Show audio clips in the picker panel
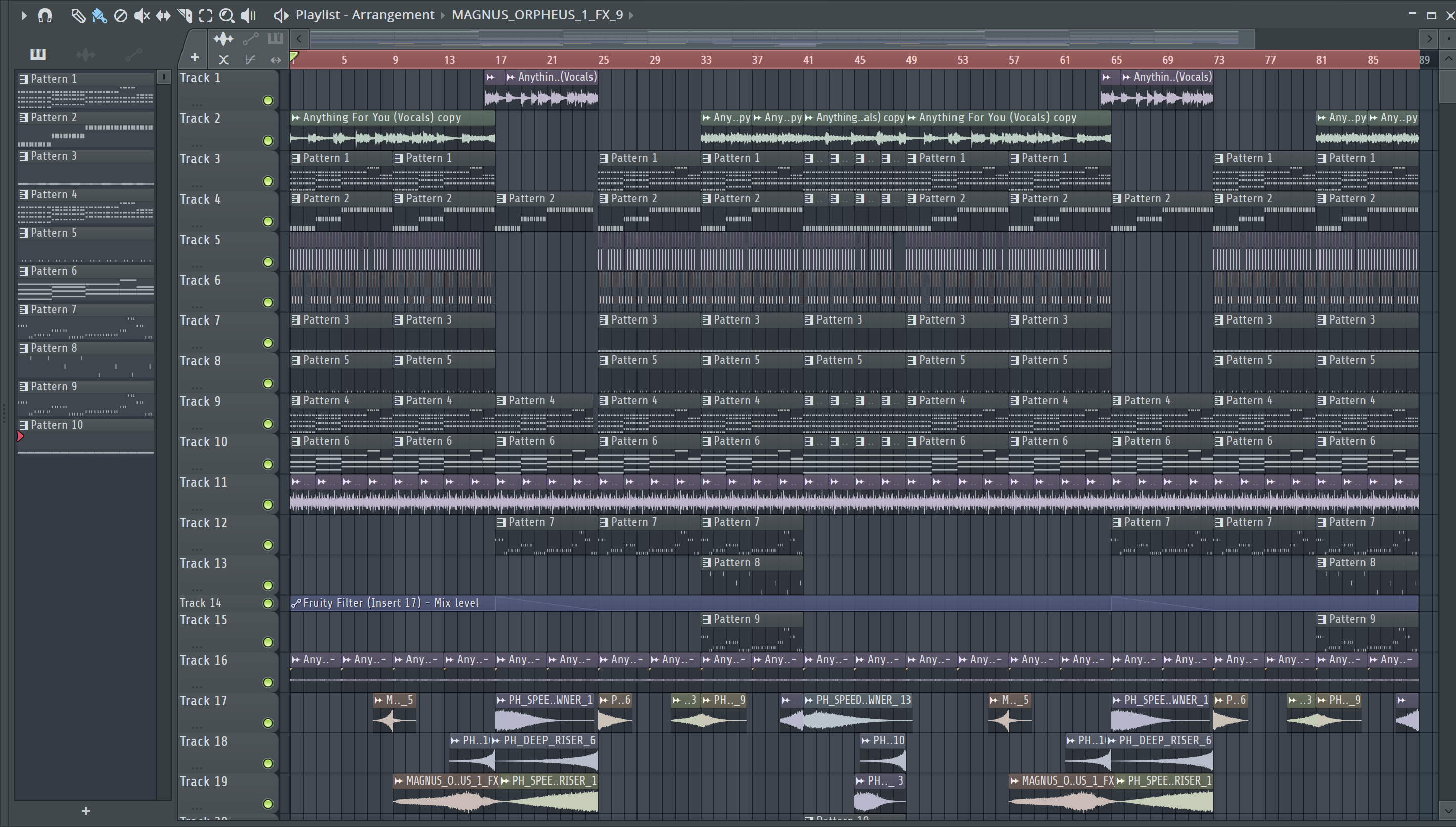Viewport: 1456px width, 827px height. 86,55
